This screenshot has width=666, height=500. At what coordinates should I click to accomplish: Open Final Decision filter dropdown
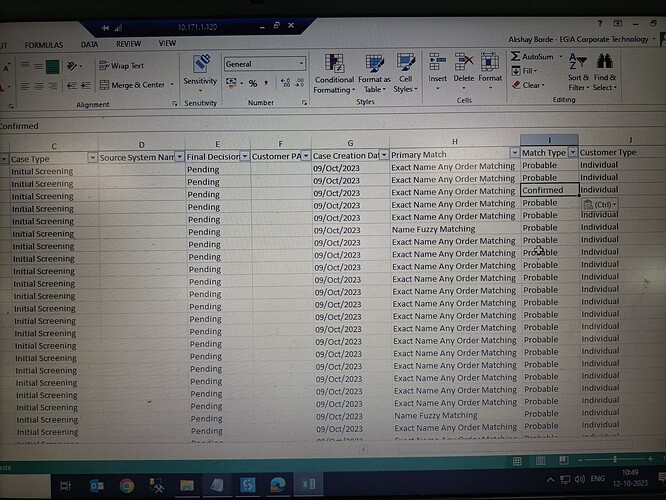point(245,156)
